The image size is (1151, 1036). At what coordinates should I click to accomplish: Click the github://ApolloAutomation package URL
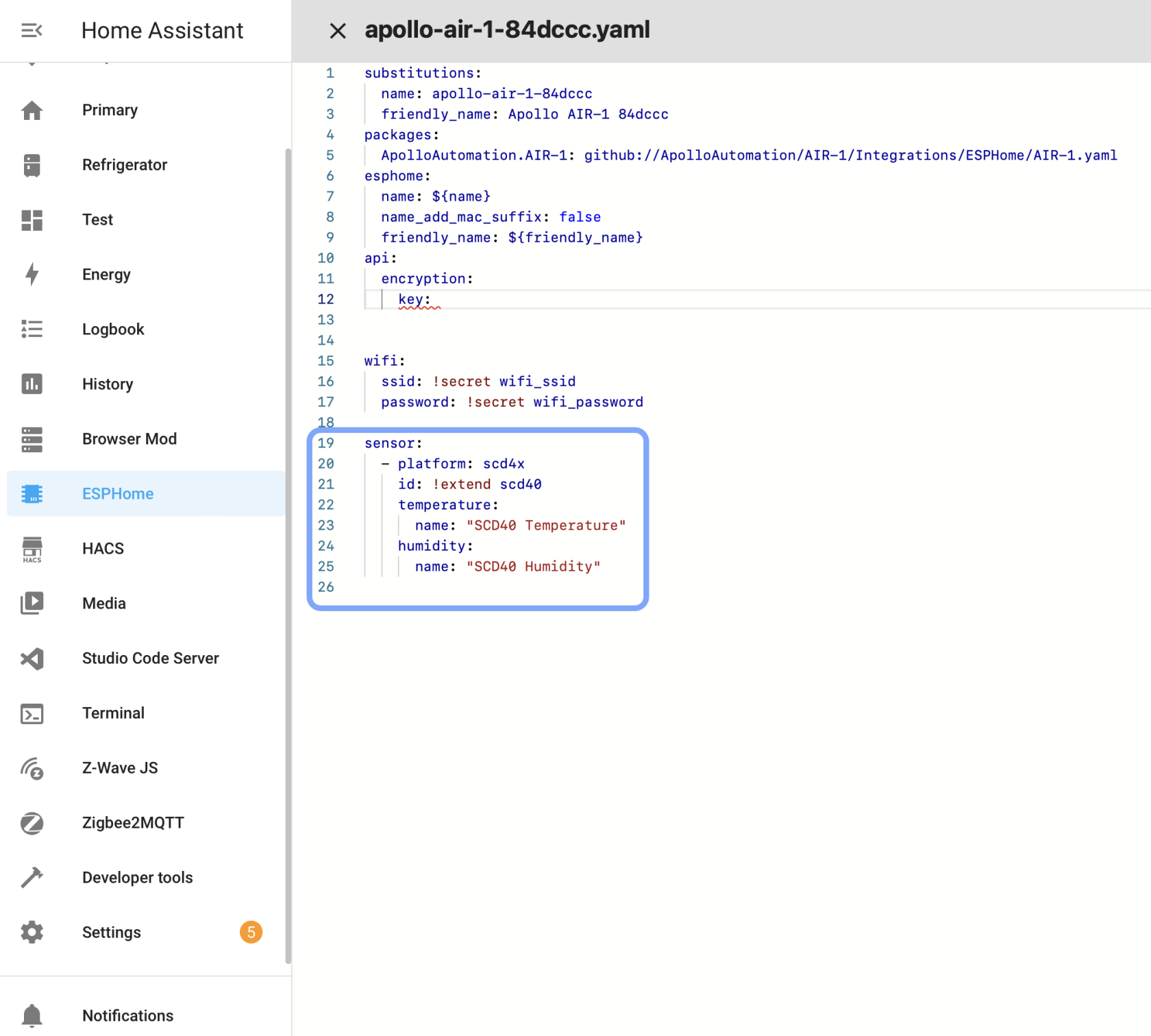850,156
